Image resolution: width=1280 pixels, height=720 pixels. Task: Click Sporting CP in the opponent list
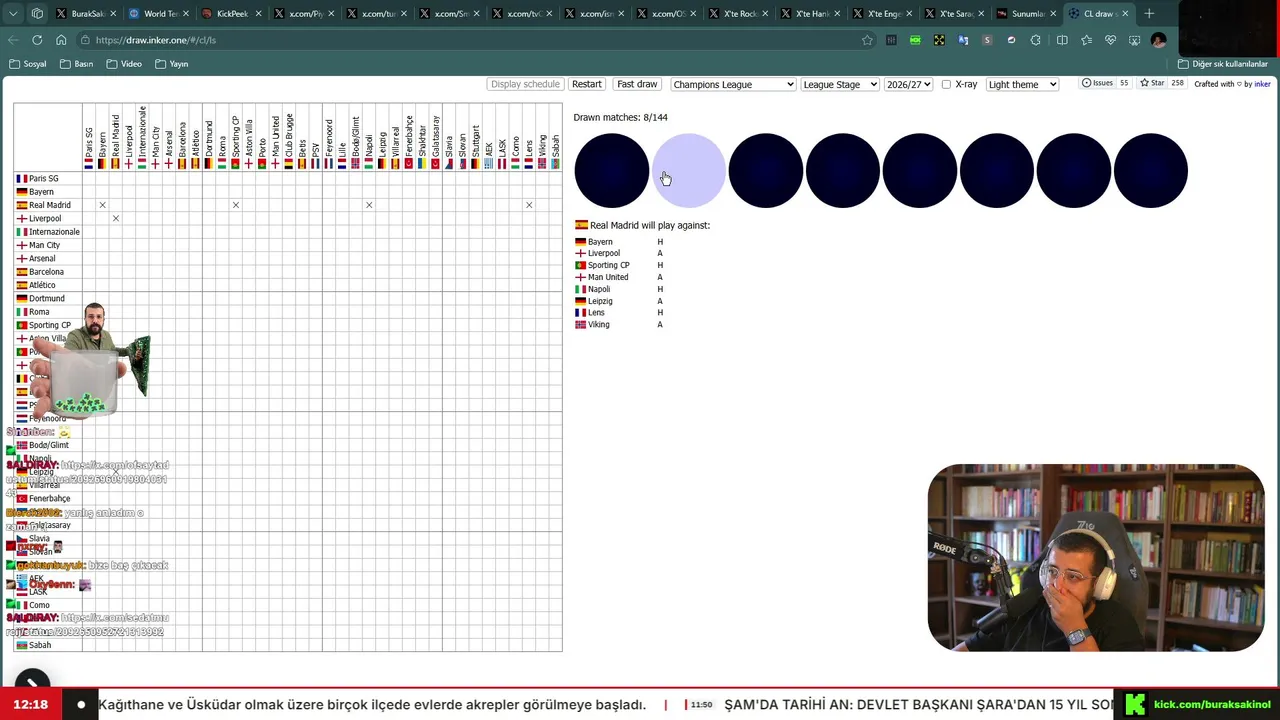603,265
